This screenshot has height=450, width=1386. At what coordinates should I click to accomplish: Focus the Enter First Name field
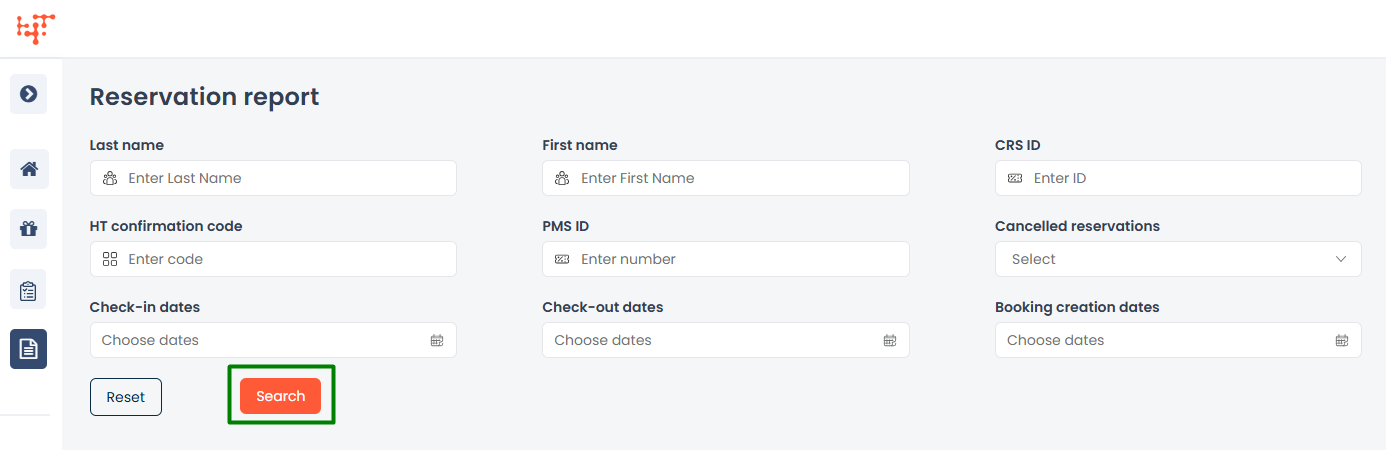pos(738,178)
